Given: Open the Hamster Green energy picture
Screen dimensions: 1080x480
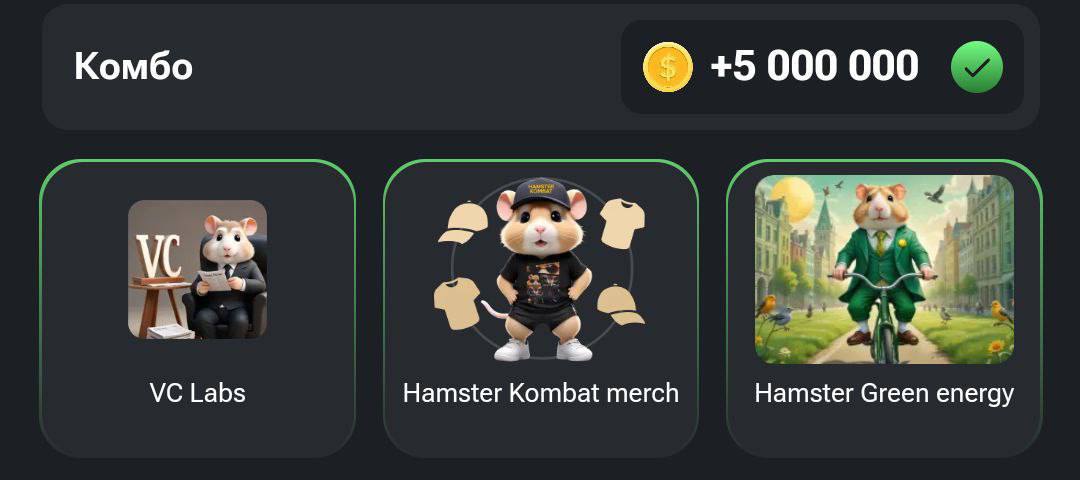Looking at the screenshot, I should click(x=884, y=269).
